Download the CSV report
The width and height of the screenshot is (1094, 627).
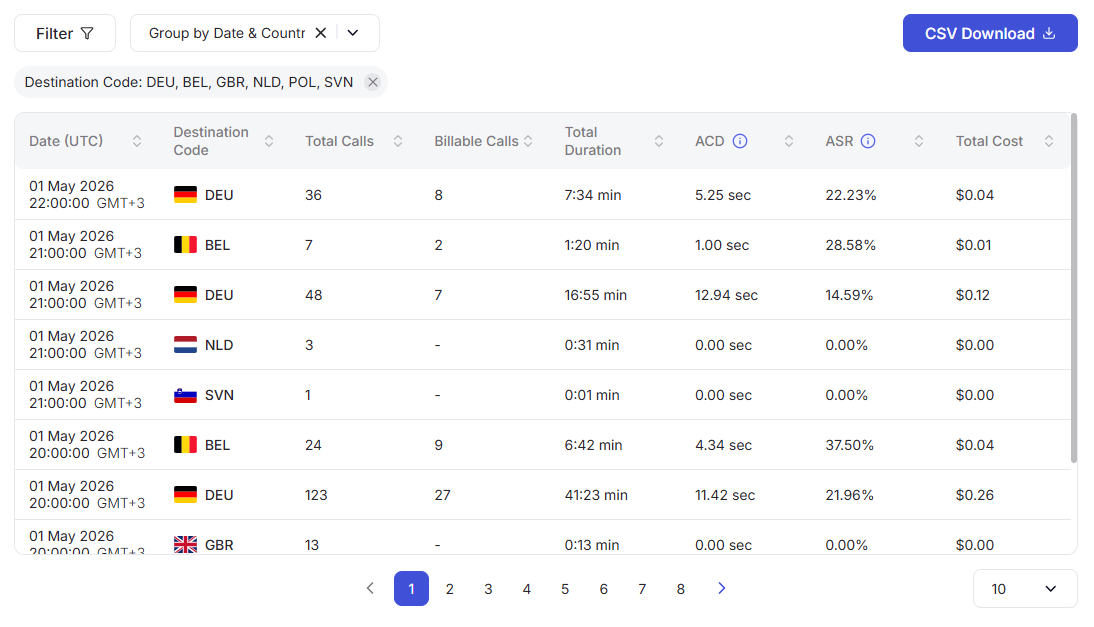(x=990, y=33)
